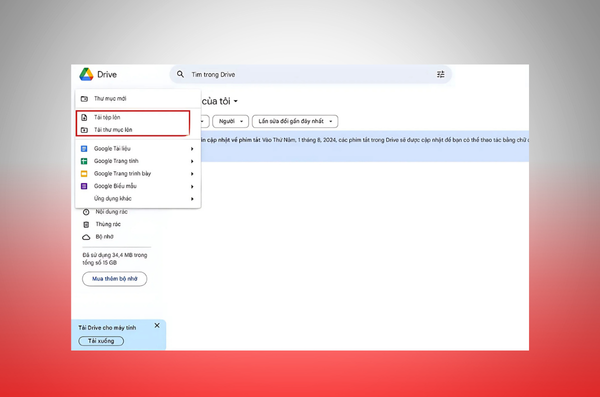Click the Google Trang tính sheets icon
600x397 pixels.
[84, 161]
